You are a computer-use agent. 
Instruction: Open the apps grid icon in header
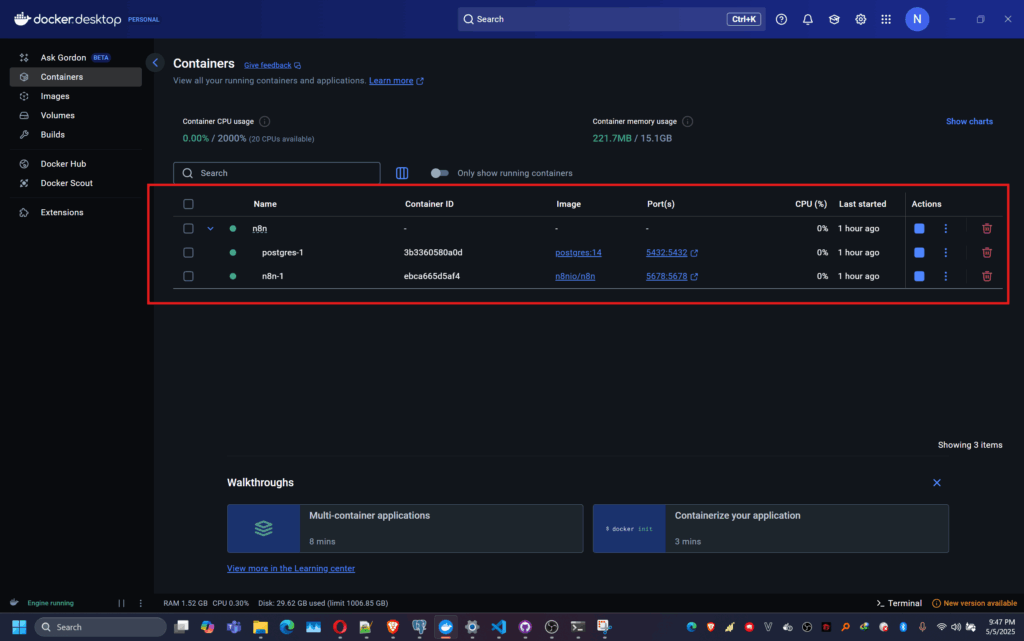(x=886, y=20)
